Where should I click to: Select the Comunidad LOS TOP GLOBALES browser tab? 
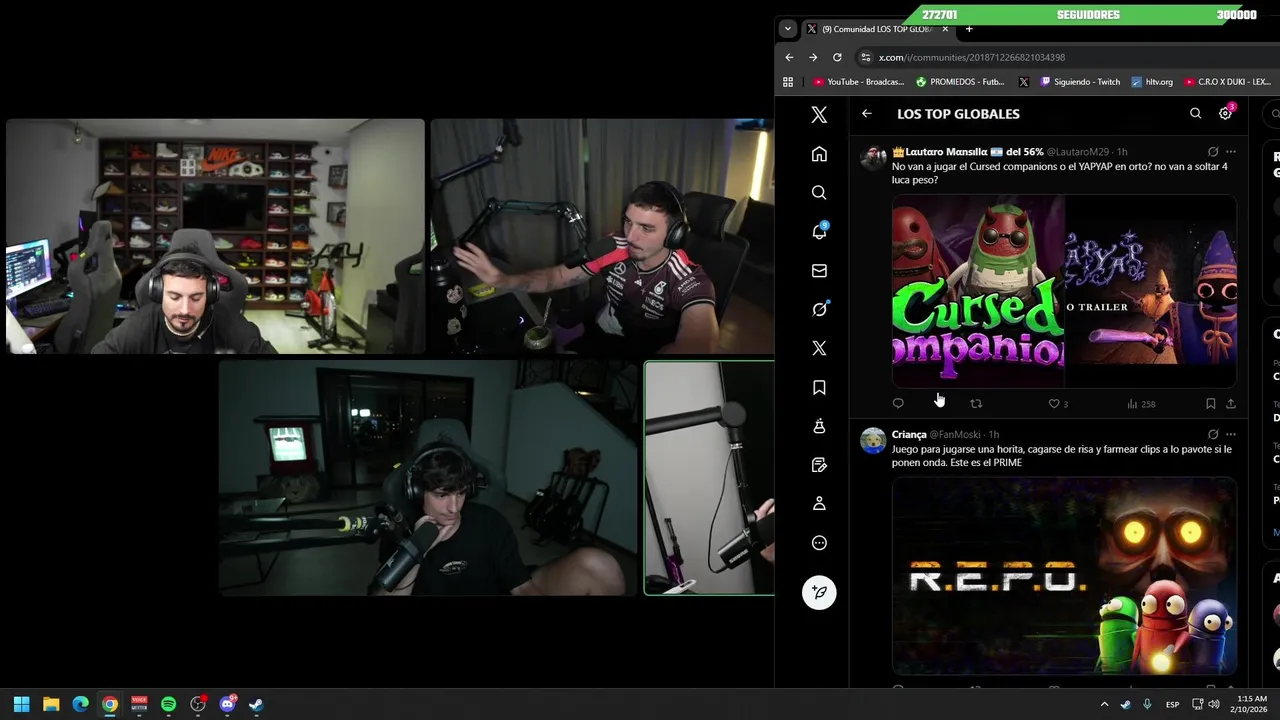click(x=877, y=29)
